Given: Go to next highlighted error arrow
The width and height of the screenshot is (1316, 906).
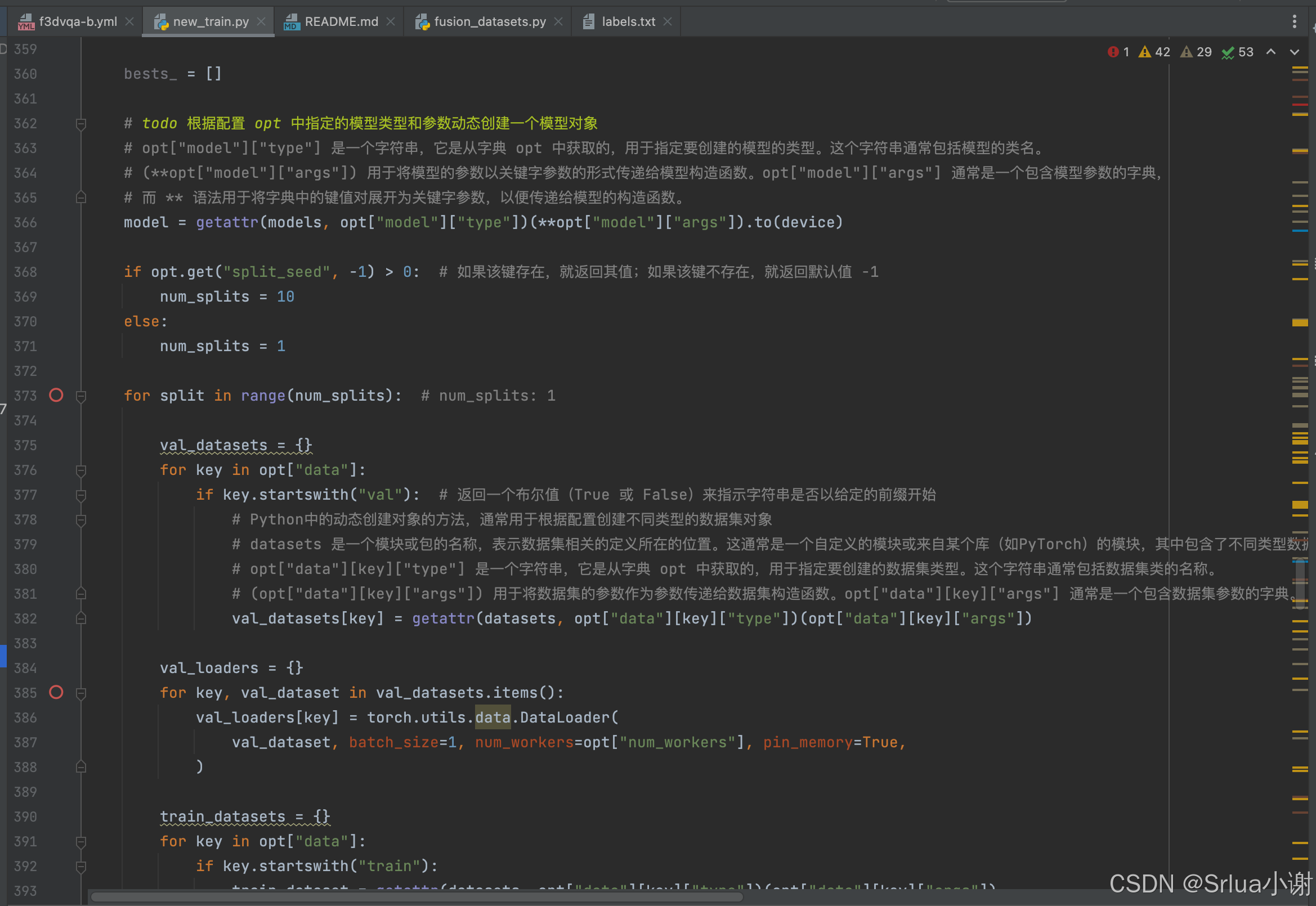Looking at the screenshot, I should coord(1295,52).
